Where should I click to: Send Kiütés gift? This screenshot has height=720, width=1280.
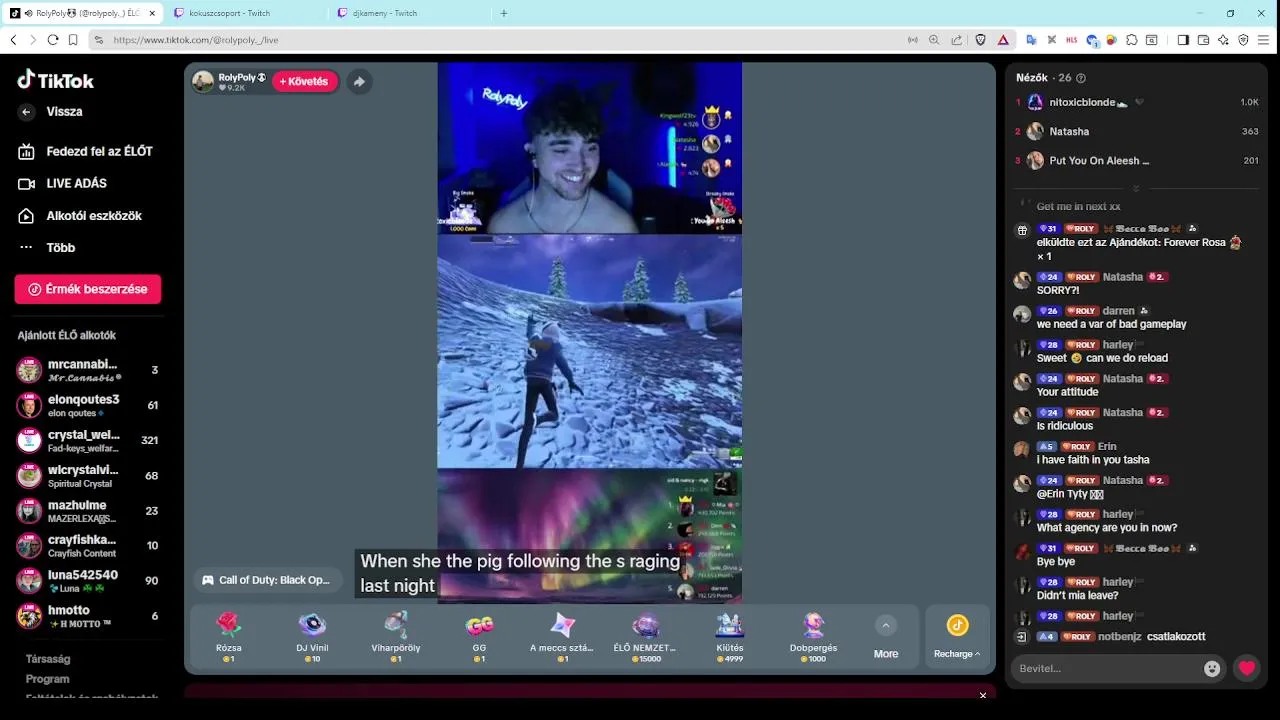[729, 637]
